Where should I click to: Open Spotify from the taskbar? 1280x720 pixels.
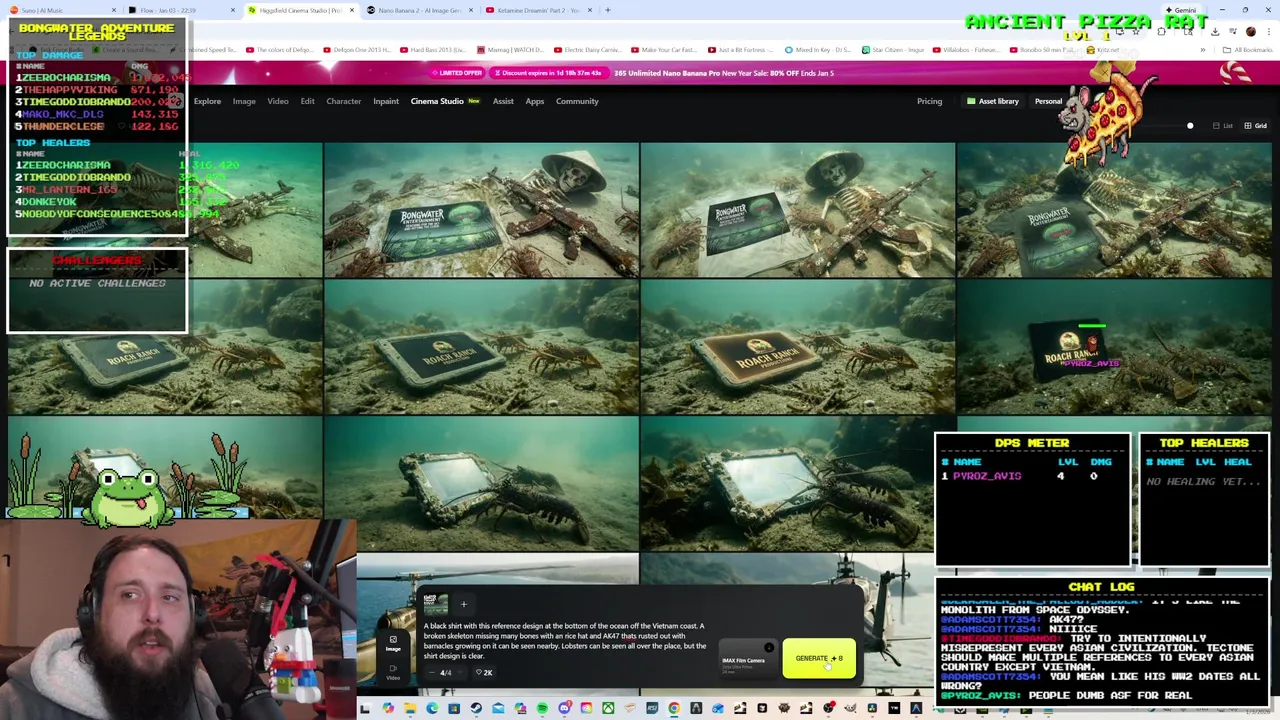542,709
